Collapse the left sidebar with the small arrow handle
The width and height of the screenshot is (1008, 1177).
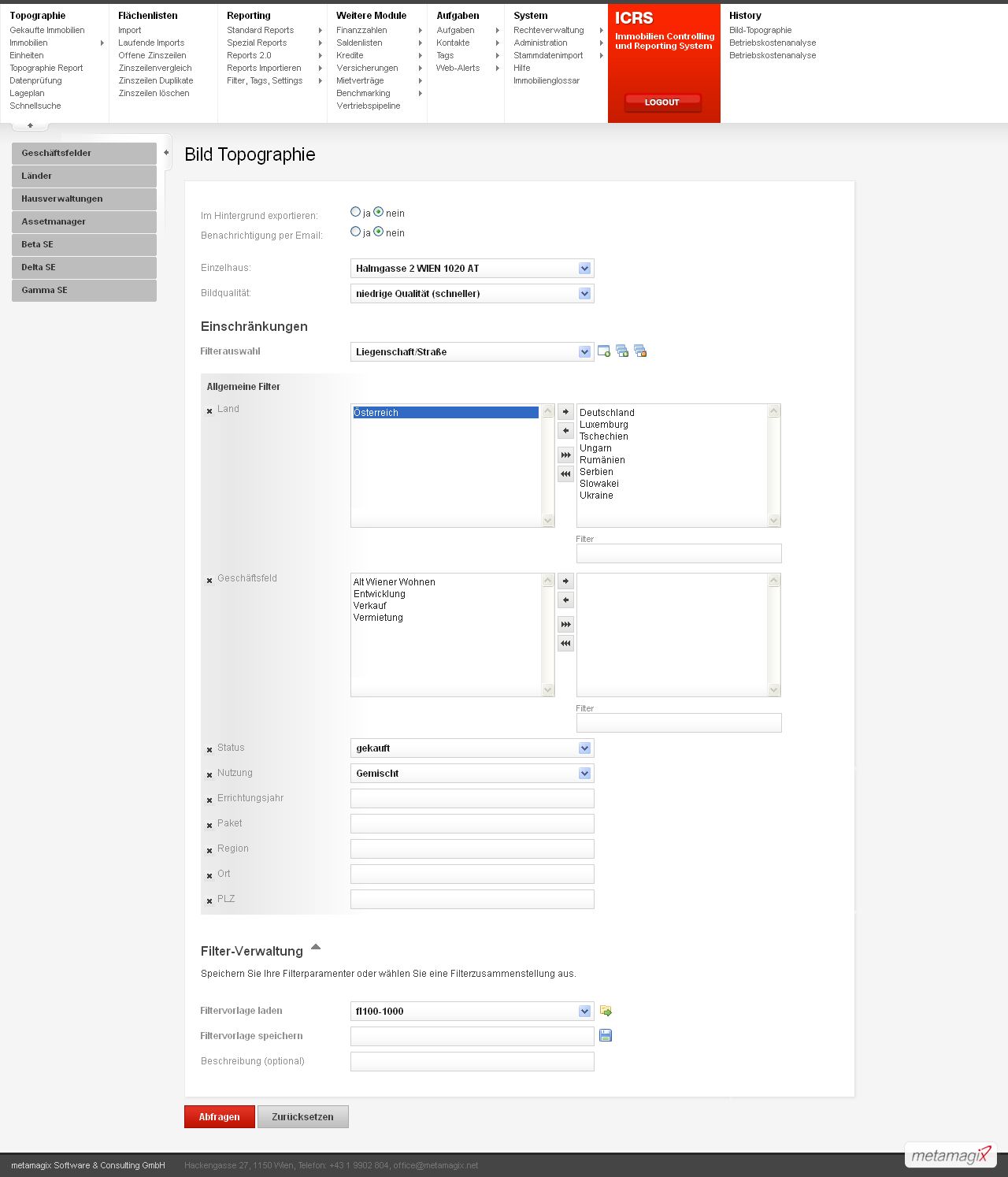click(x=166, y=152)
